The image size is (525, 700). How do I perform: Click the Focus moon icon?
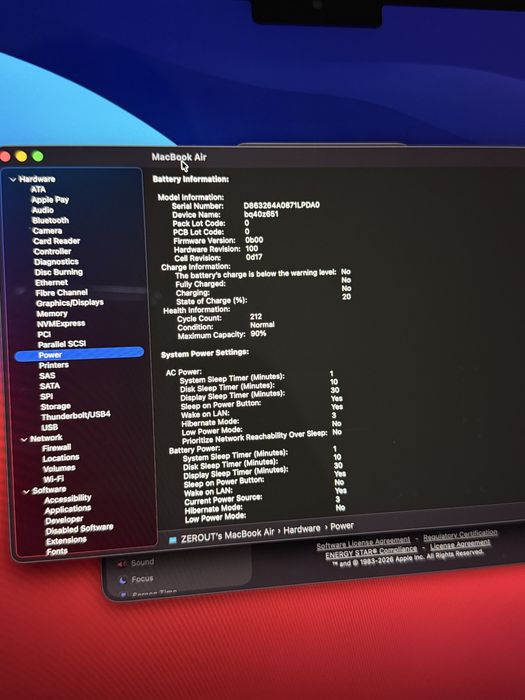pos(123,580)
